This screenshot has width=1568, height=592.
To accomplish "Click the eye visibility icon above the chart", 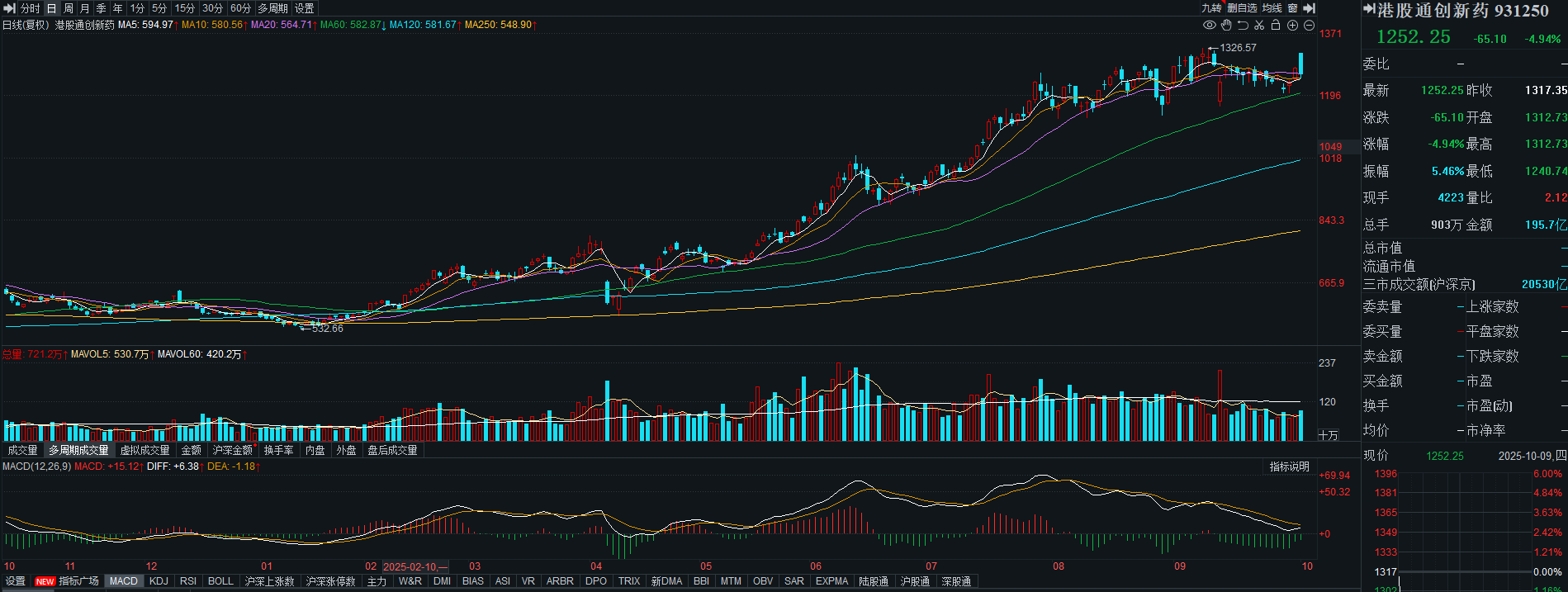I will tap(1210, 26).
